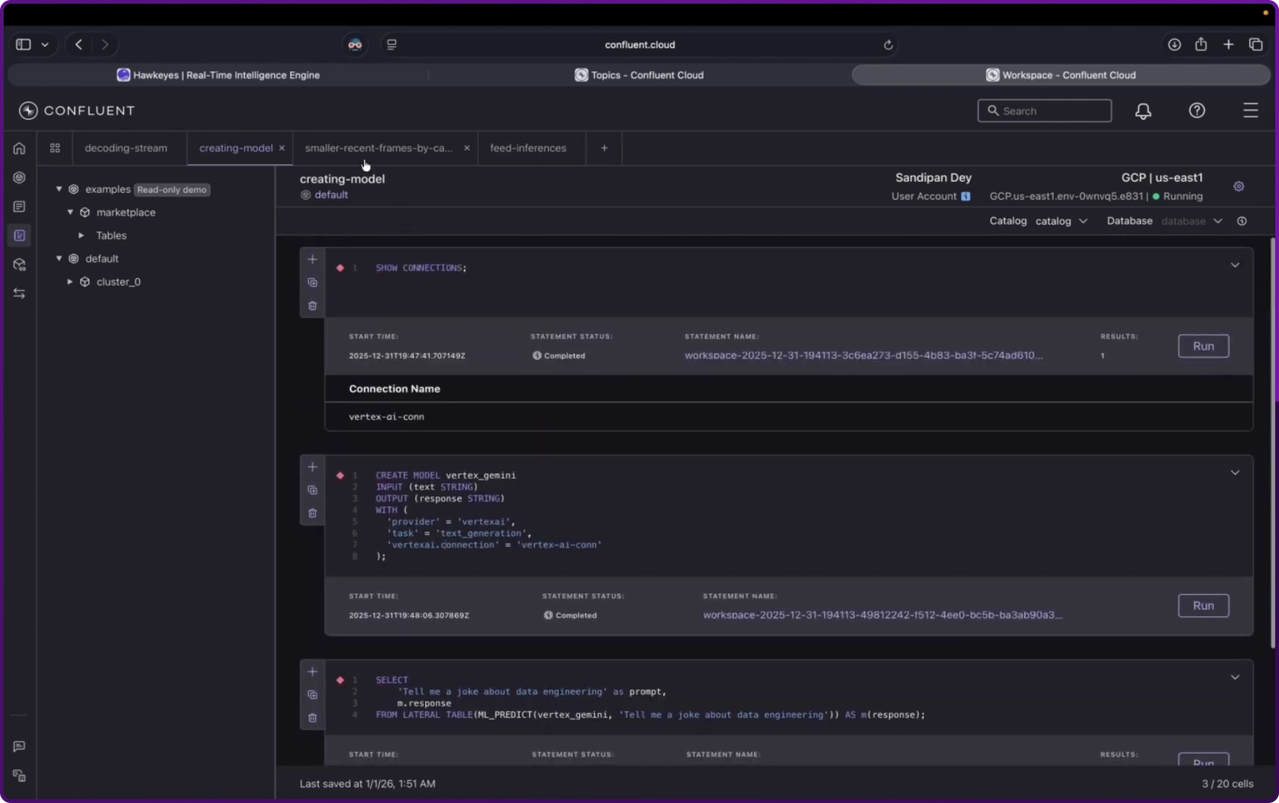
Task: Open a new browser tab with plus icon
Action: (1228, 45)
